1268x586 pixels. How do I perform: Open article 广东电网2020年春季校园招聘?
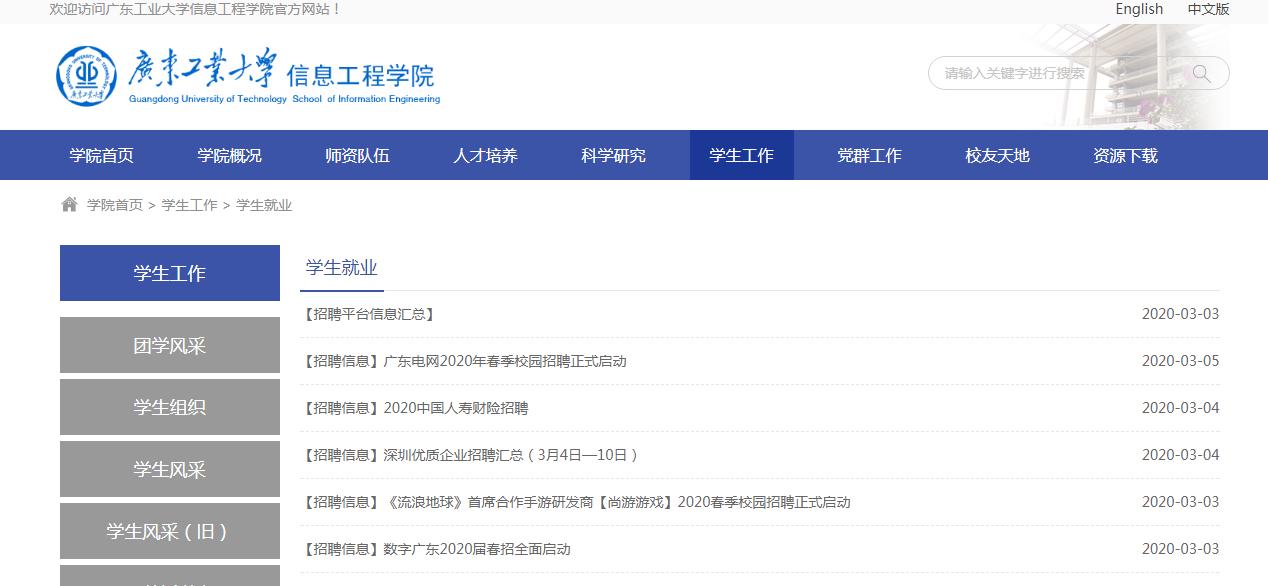pos(463,361)
